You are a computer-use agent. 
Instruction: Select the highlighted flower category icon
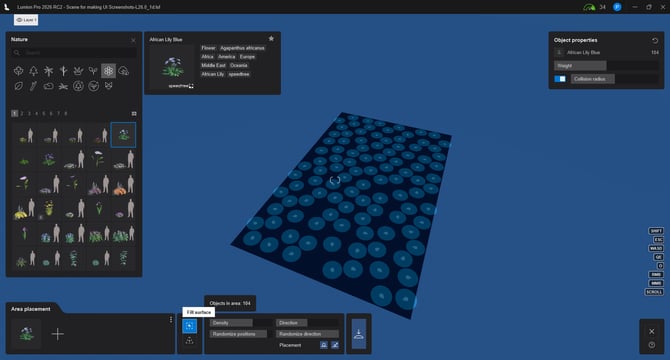pyautogui.click(x=109, y=71)
